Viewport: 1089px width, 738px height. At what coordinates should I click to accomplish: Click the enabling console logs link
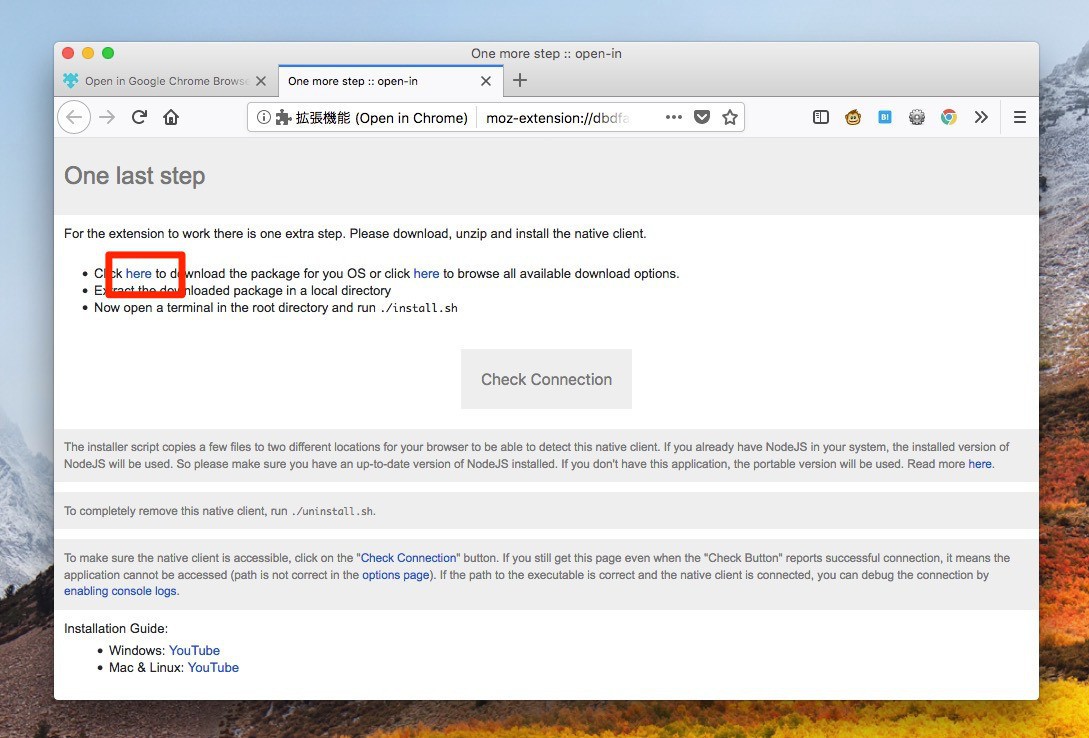pos(120,591)
